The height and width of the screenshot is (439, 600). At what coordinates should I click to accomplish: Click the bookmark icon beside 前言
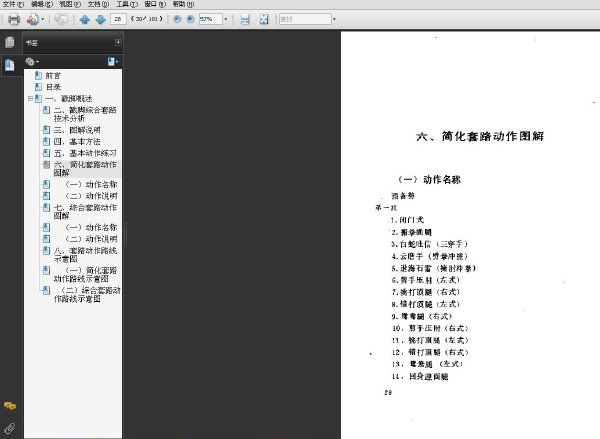(x=38, y=75)
